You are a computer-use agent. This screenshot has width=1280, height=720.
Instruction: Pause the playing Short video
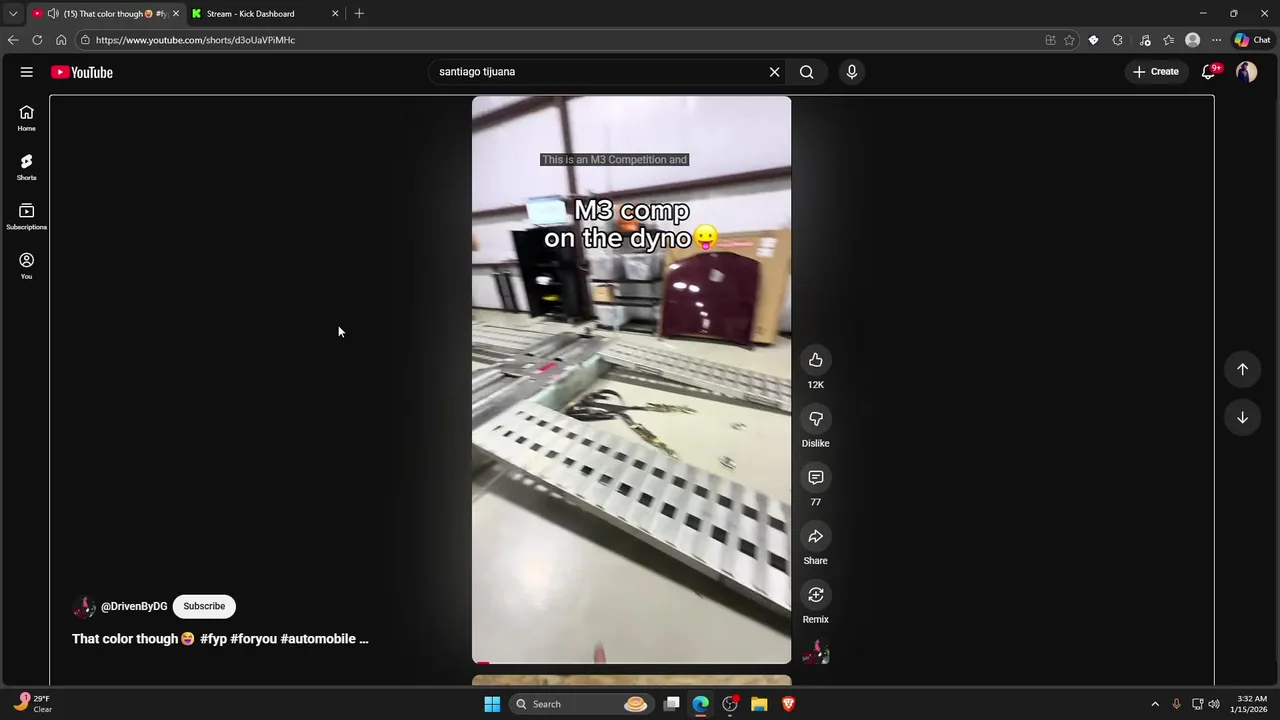click(631, 380)
